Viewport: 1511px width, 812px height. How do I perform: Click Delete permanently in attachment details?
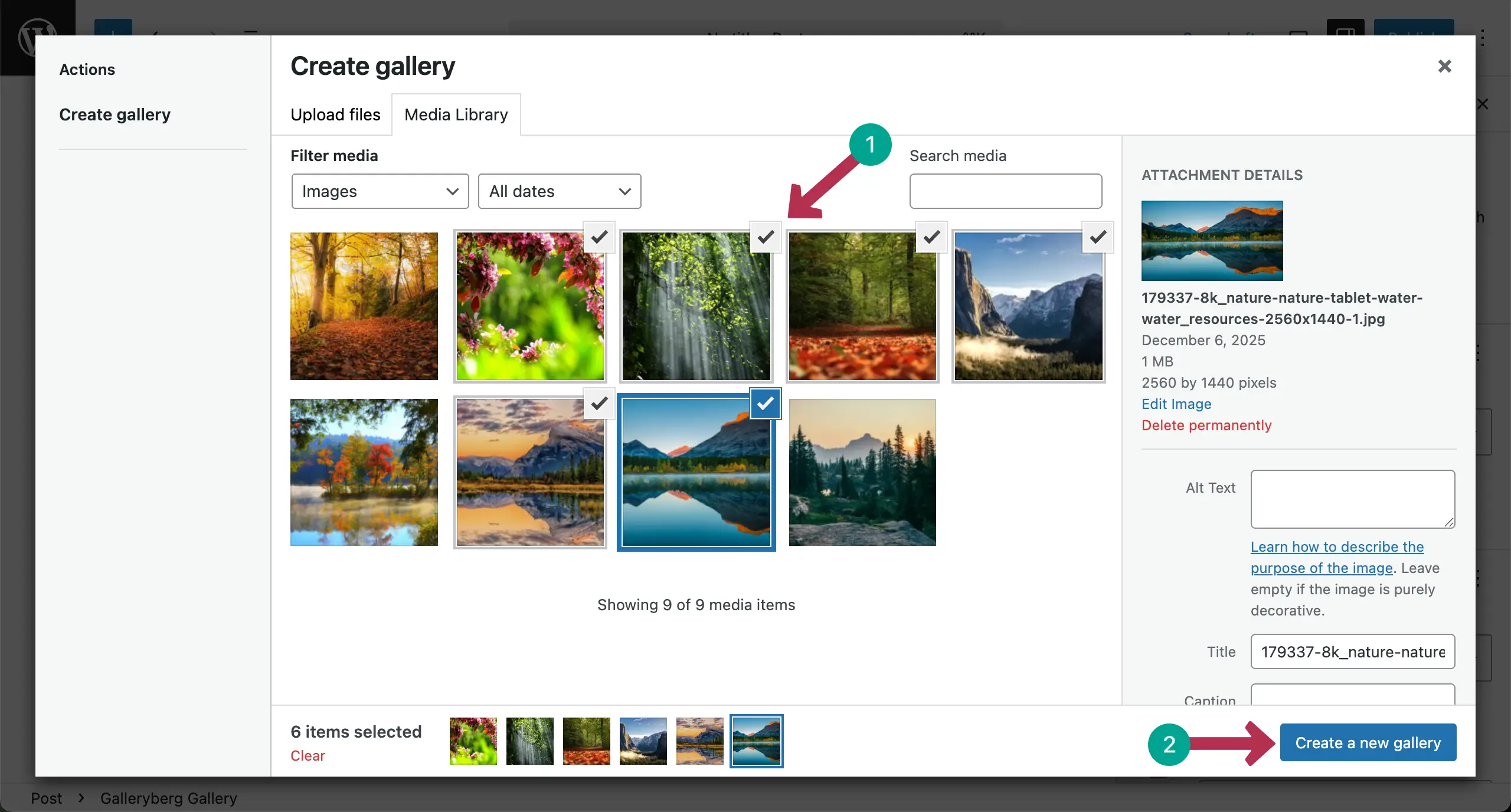1206,425
